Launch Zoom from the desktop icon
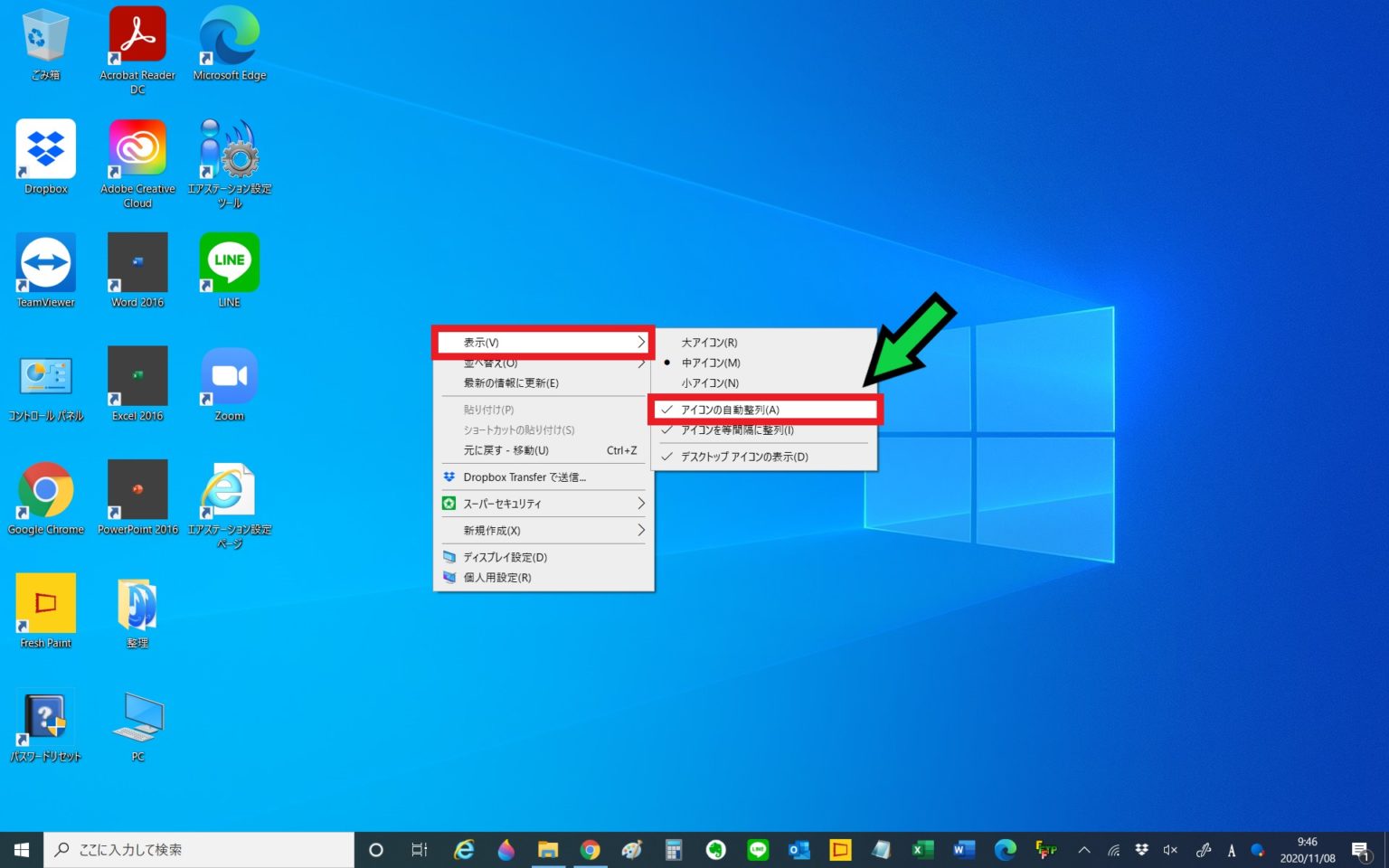 point(229,378)
